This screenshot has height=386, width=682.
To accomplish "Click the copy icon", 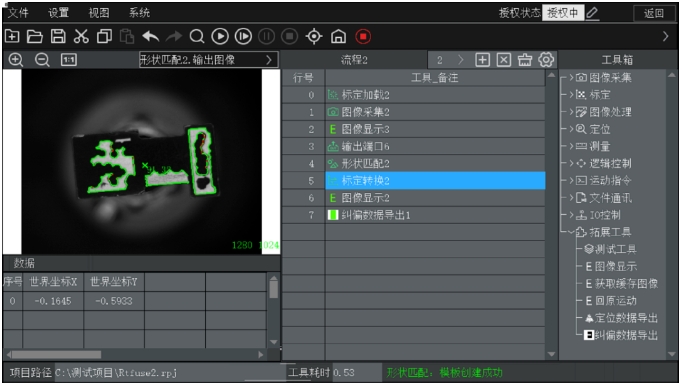I will click(104, 36).
